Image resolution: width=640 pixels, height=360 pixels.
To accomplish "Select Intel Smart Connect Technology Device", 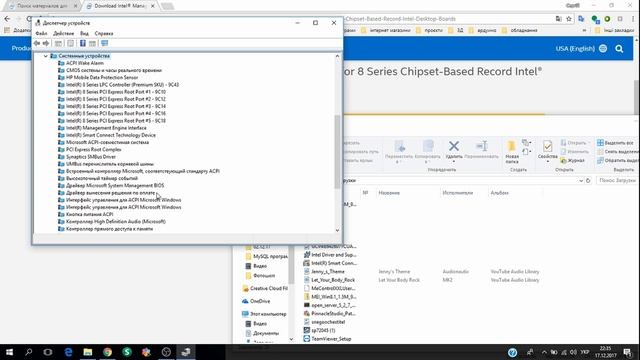I will pyautogui.click(x=111, y=135).
